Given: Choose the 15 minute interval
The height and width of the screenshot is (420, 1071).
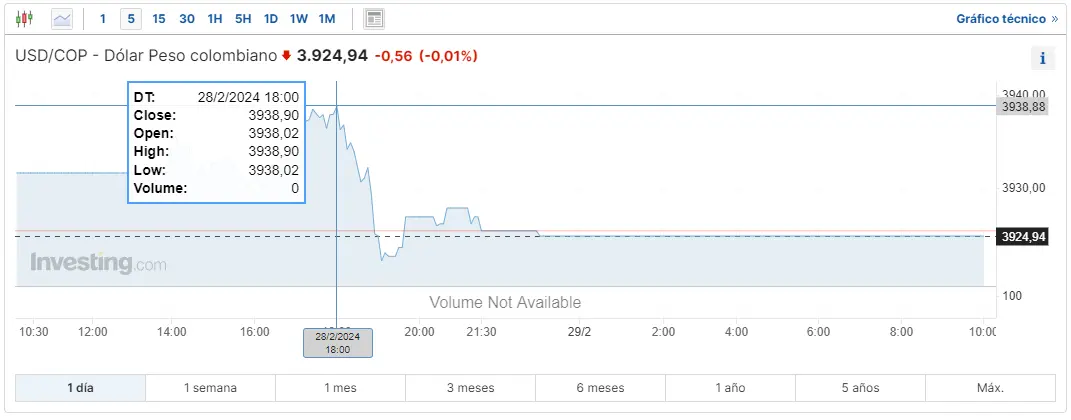Looking at the screenshot, I should pyautogui.click(x=159, y=18).
